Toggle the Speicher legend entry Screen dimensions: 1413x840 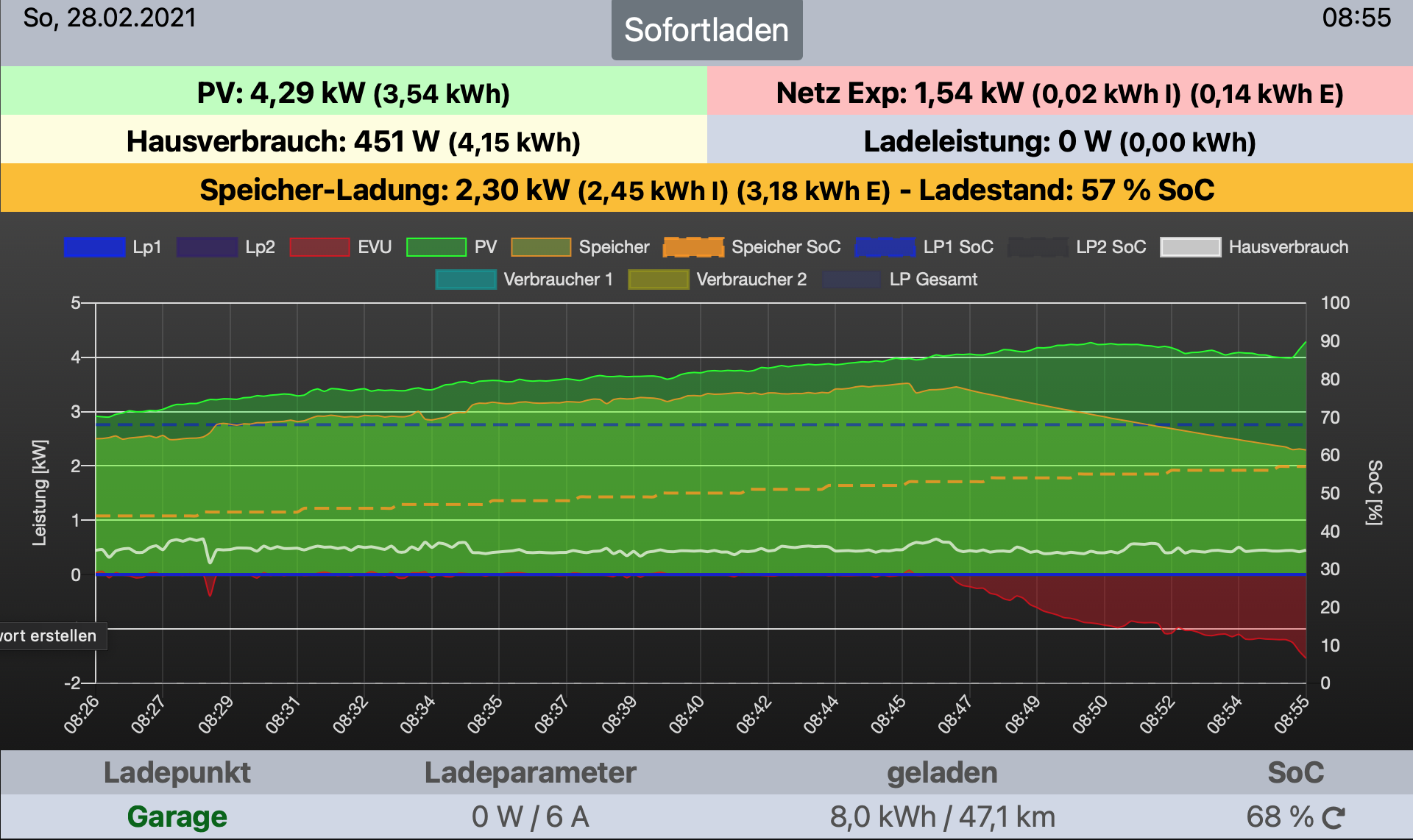click(541, 247)
